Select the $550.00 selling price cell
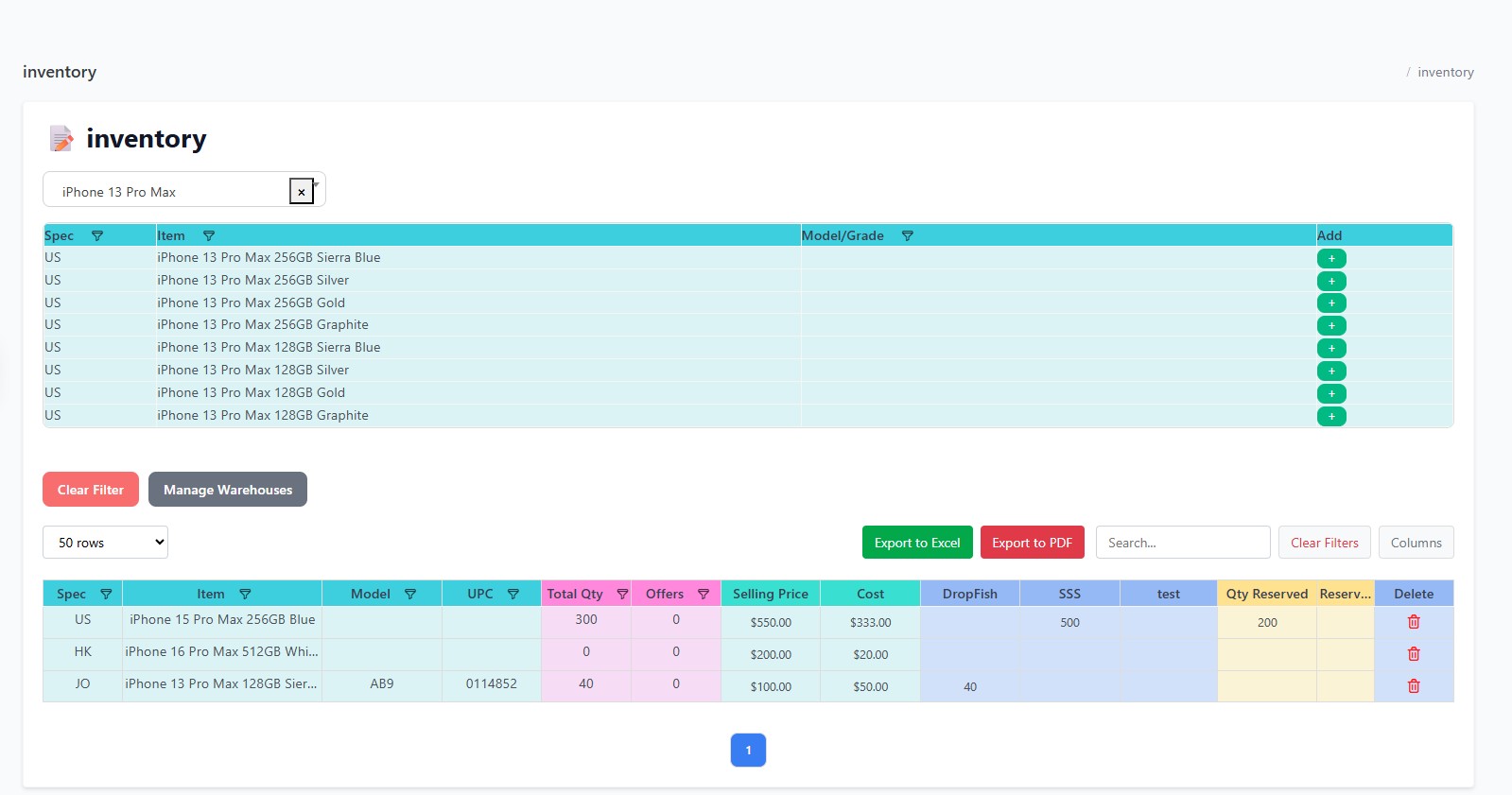This screenshot has height=795, width=1512. point(771,623)
